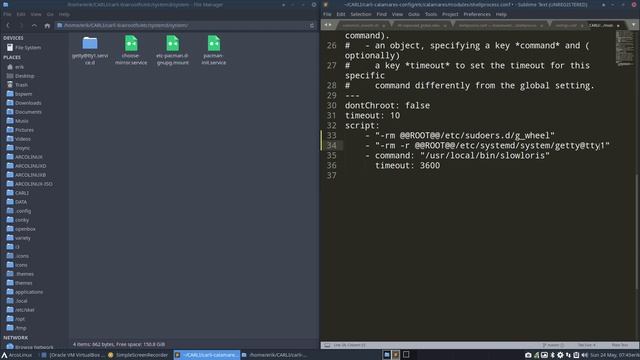
Task: Open File menu in File Manager
Action: pyautogui.click(x=7, y=14)
